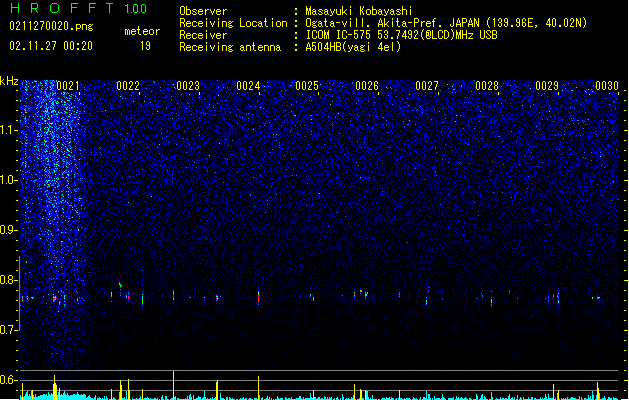
Task: Click the 0.6 frequency axis label
Action: click(x=9, y=380)
